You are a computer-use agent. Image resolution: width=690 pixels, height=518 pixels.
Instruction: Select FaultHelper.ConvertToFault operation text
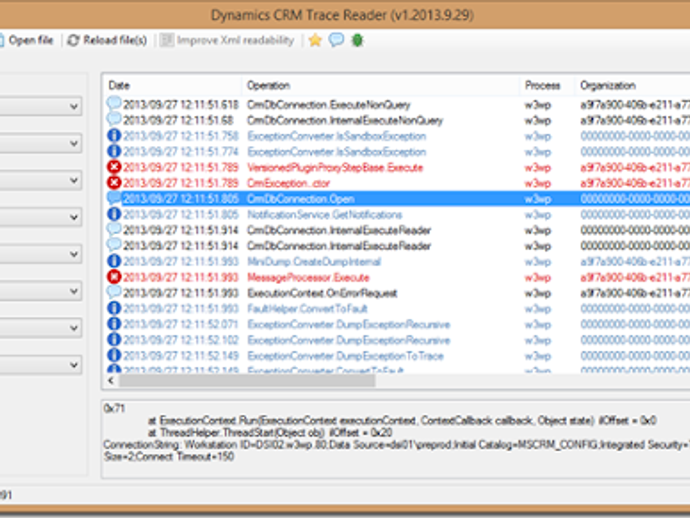tap(307, 309)
